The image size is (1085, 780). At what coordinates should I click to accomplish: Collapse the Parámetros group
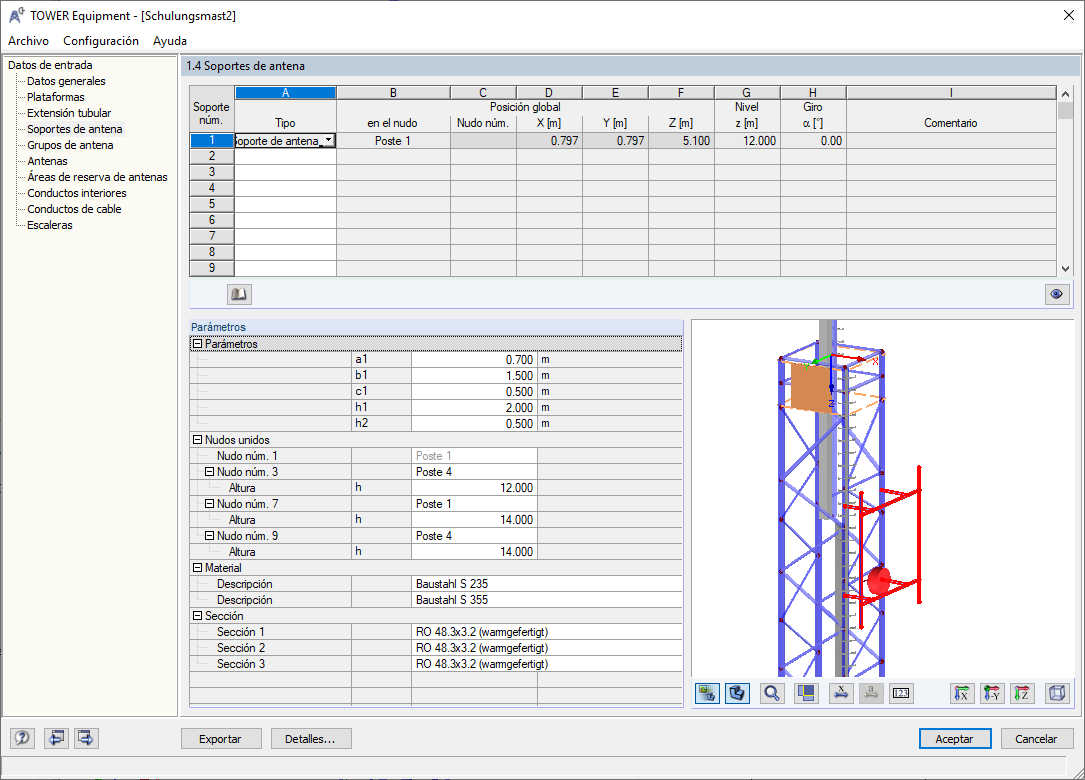pyautogui.click(x=197, y=344)
